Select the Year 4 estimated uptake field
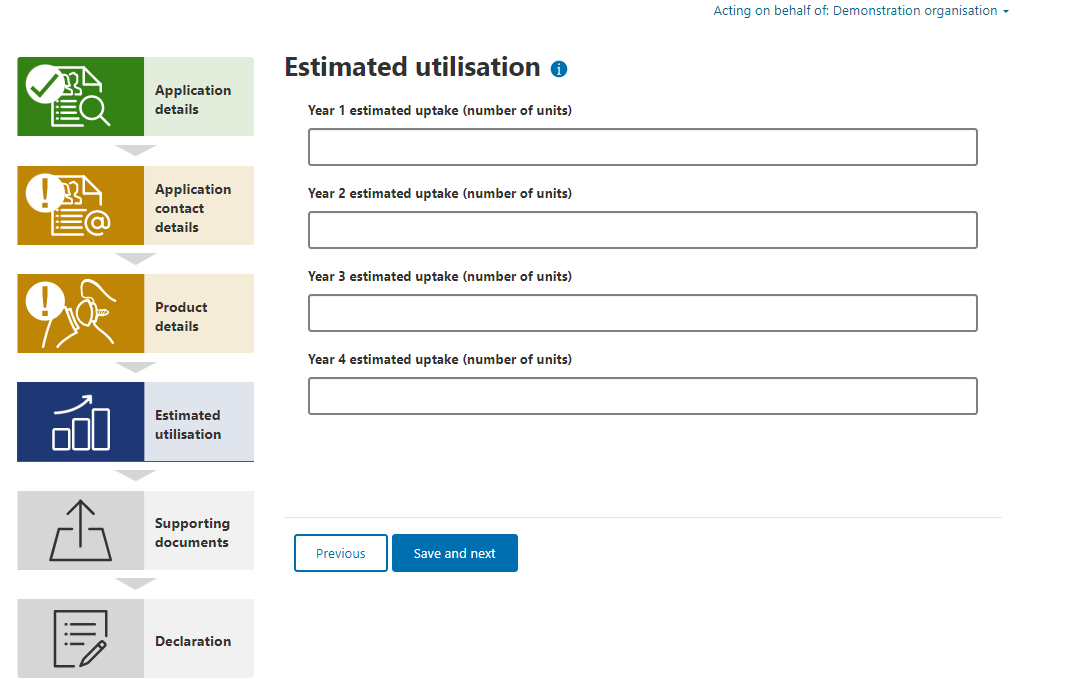This screenshot has width=1087, height=693. pos(643,396)
